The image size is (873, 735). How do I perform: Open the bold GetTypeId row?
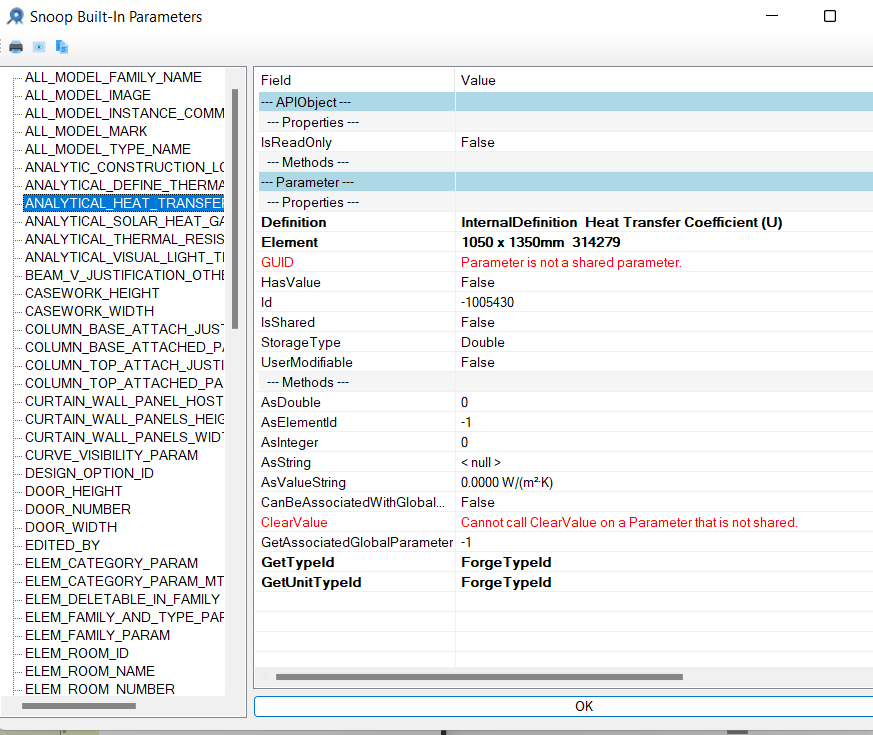[x=566, y=562]
